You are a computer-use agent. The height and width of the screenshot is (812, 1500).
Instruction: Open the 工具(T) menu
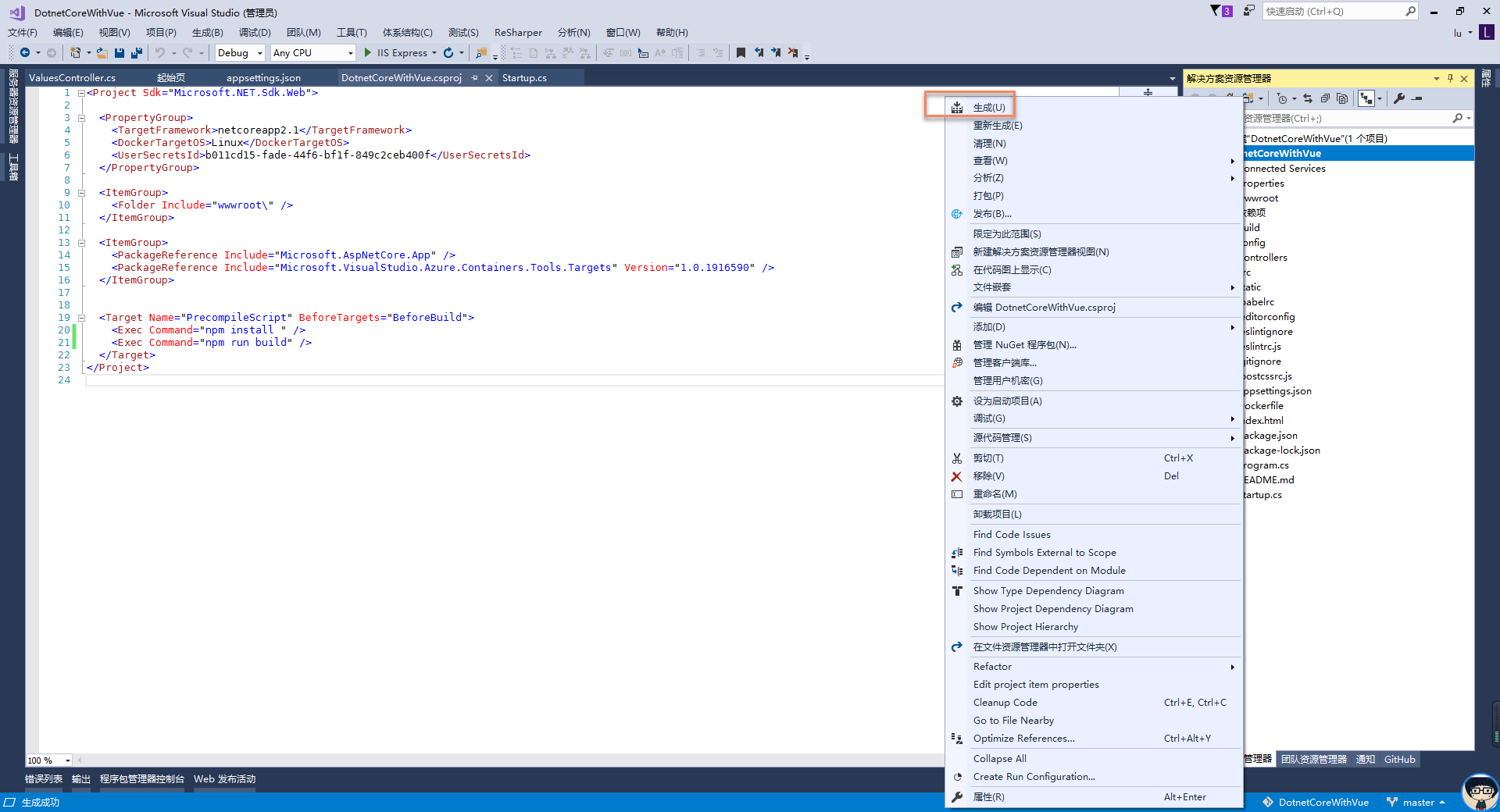352,33
